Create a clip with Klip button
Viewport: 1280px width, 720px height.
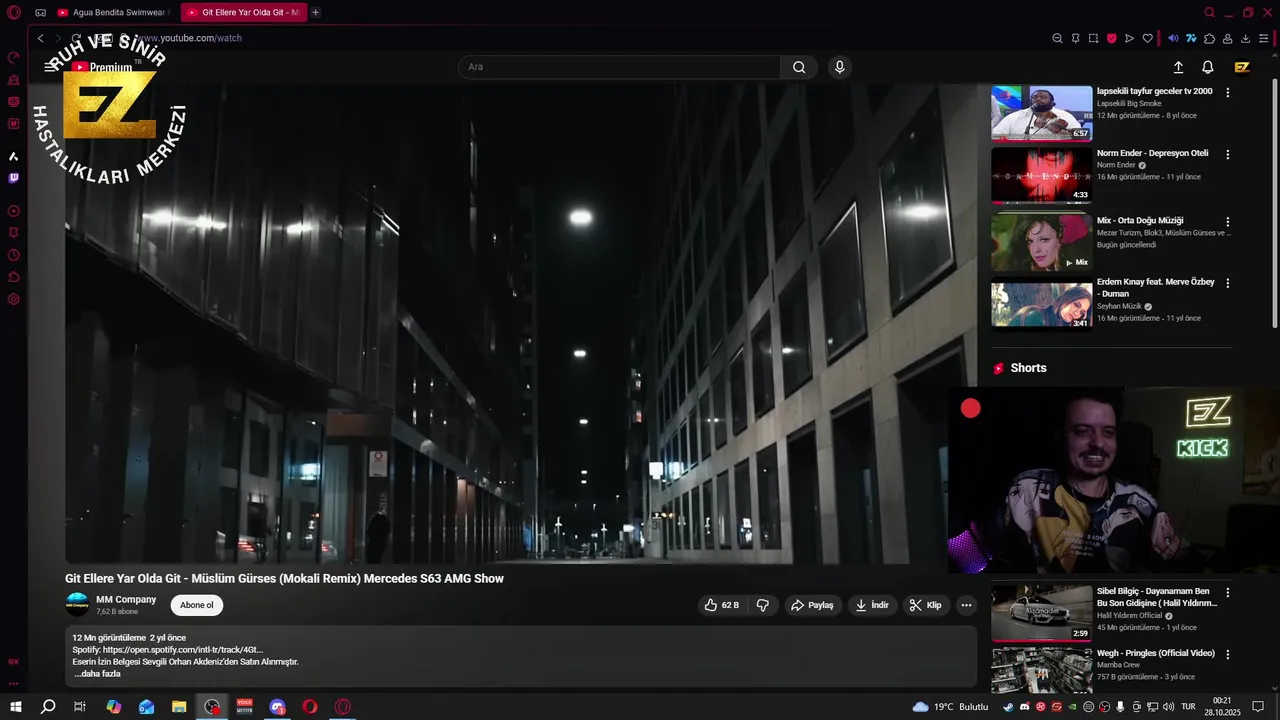tap(926, 605)
